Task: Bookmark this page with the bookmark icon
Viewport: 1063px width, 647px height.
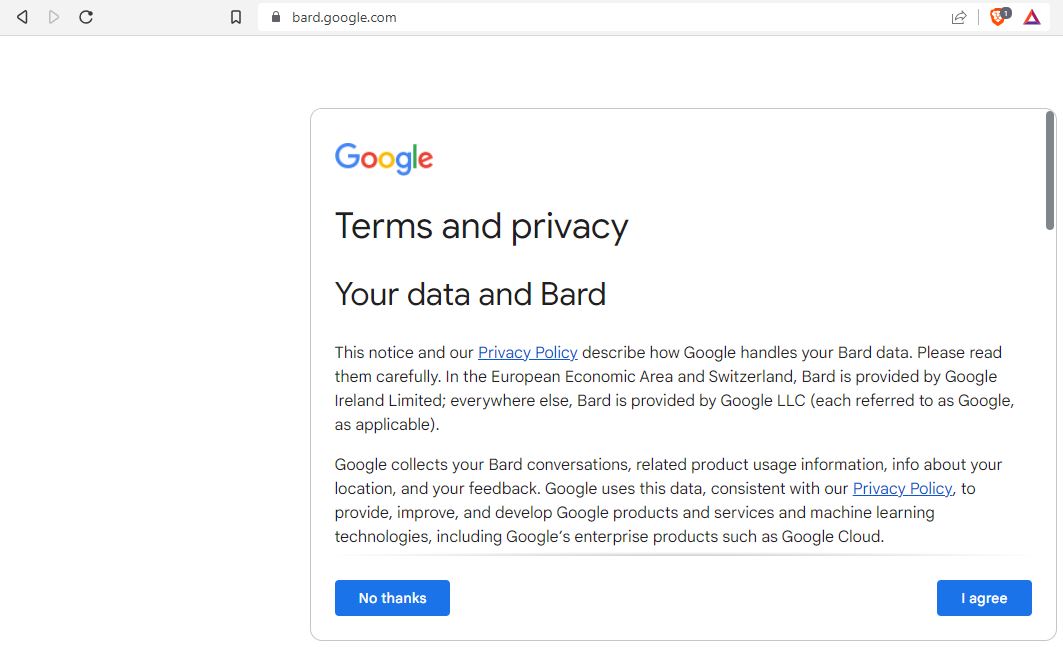Action: [x=236, y=17]
